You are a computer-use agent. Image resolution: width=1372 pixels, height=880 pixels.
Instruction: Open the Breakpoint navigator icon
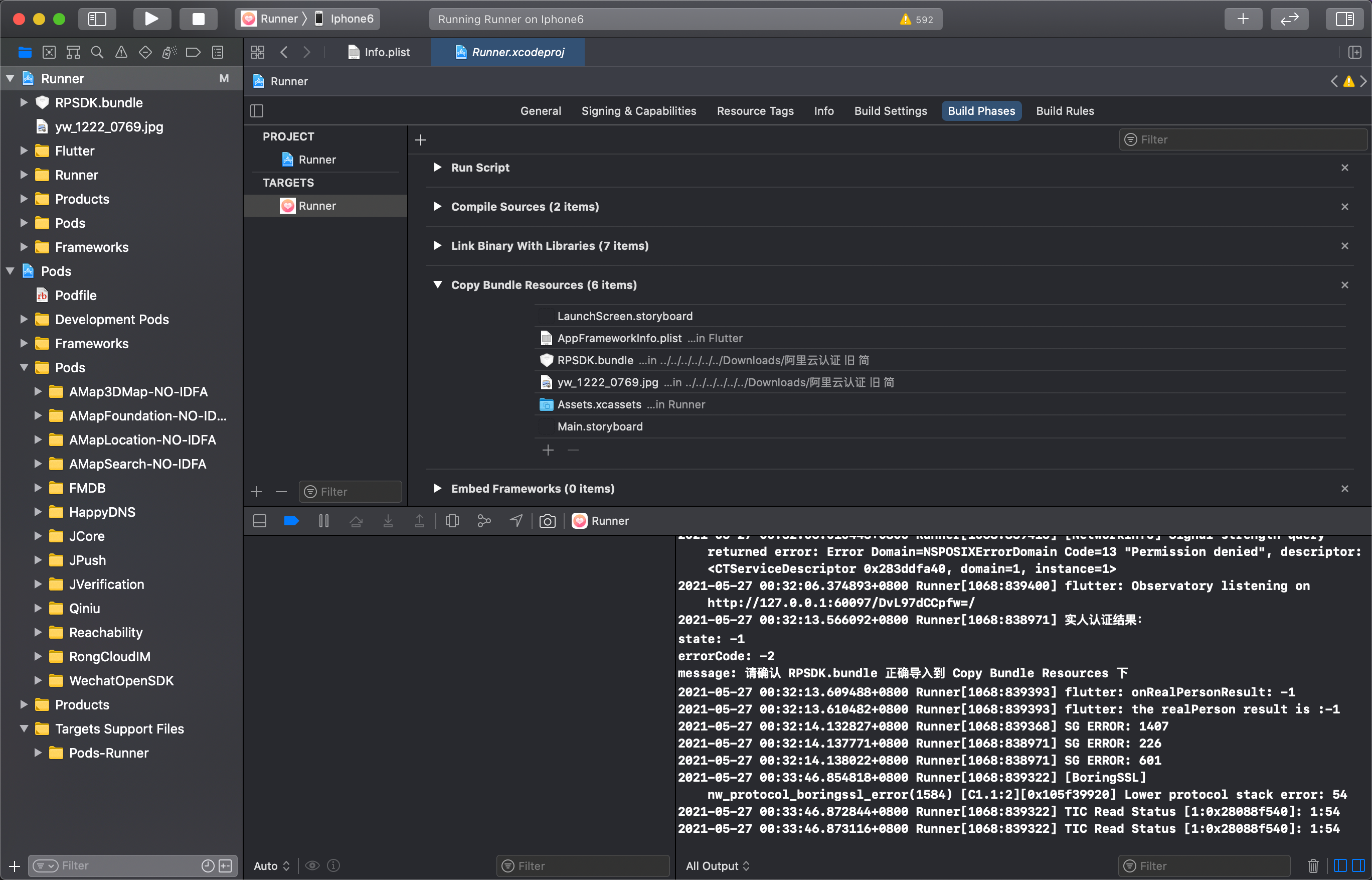click(194, 53)
